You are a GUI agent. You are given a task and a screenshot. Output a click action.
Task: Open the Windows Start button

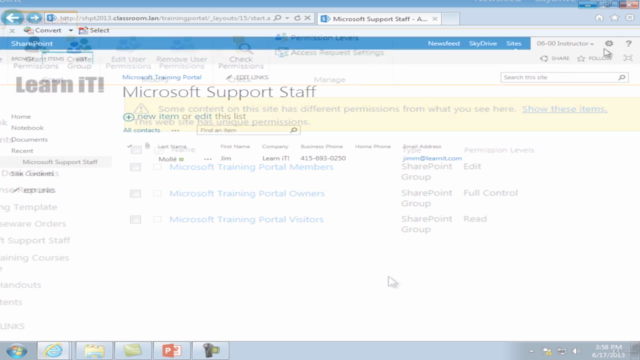pyautogui.click(x=17, y=351)
